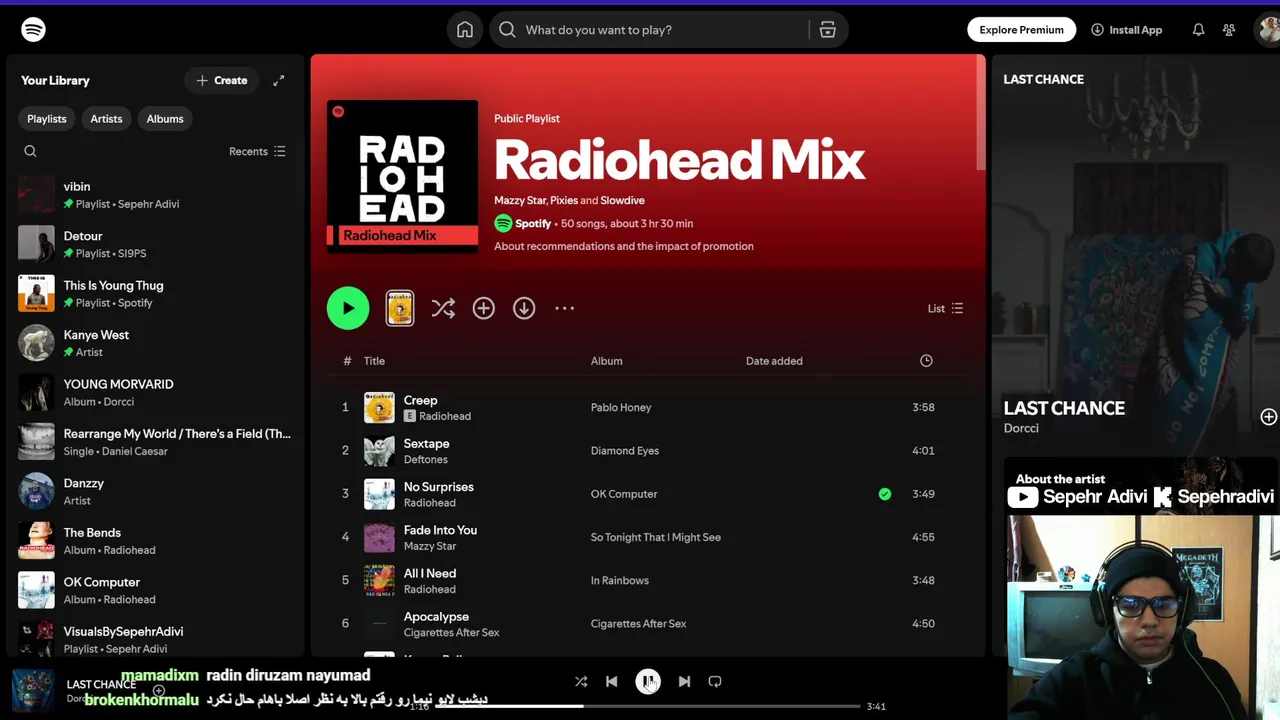Expand Your Library to full view
This screenshot has width=1280, height=720.
click(x=279, y=80)
